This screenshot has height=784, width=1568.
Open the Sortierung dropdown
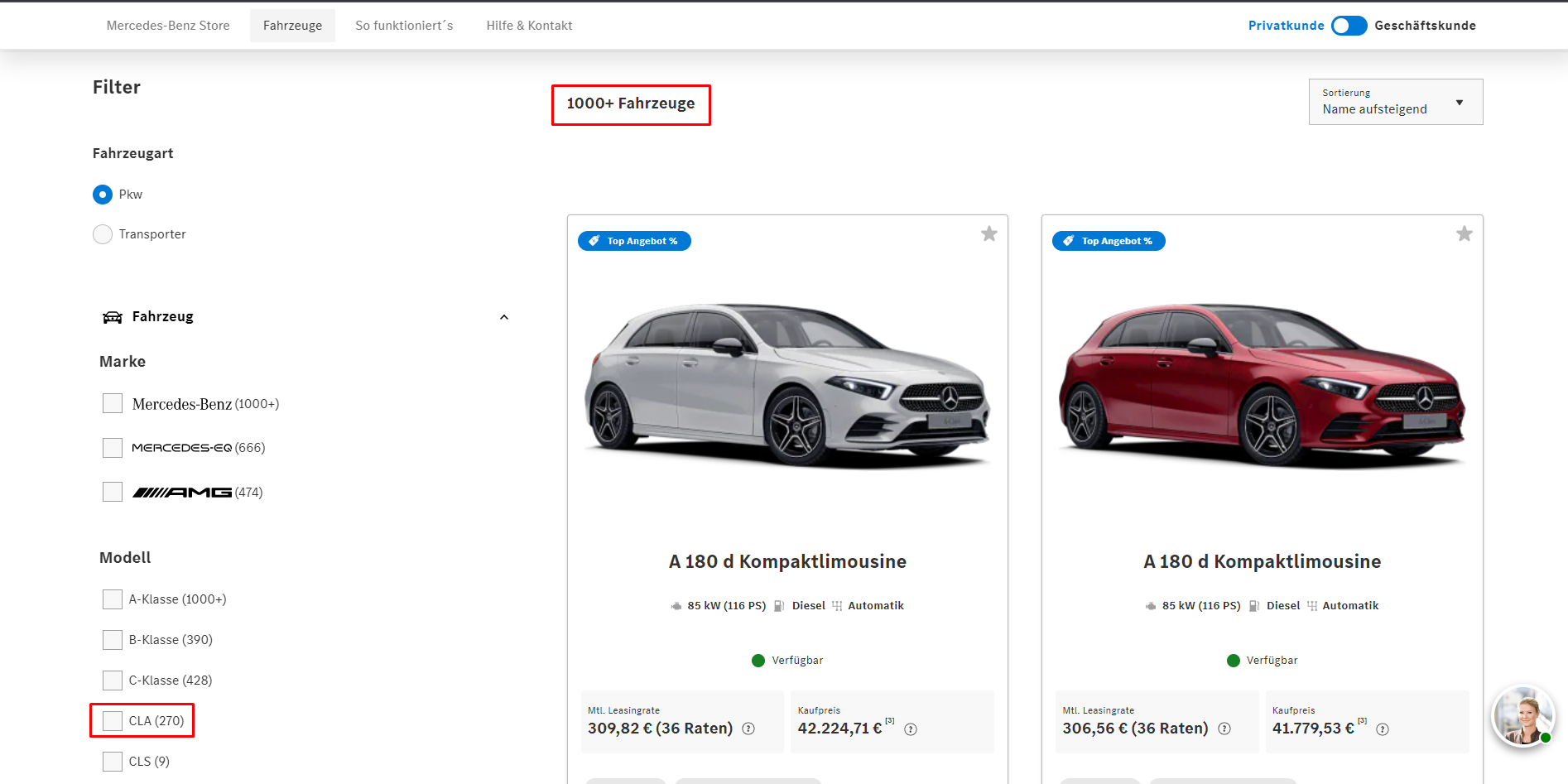click(x=1396, y=102)
